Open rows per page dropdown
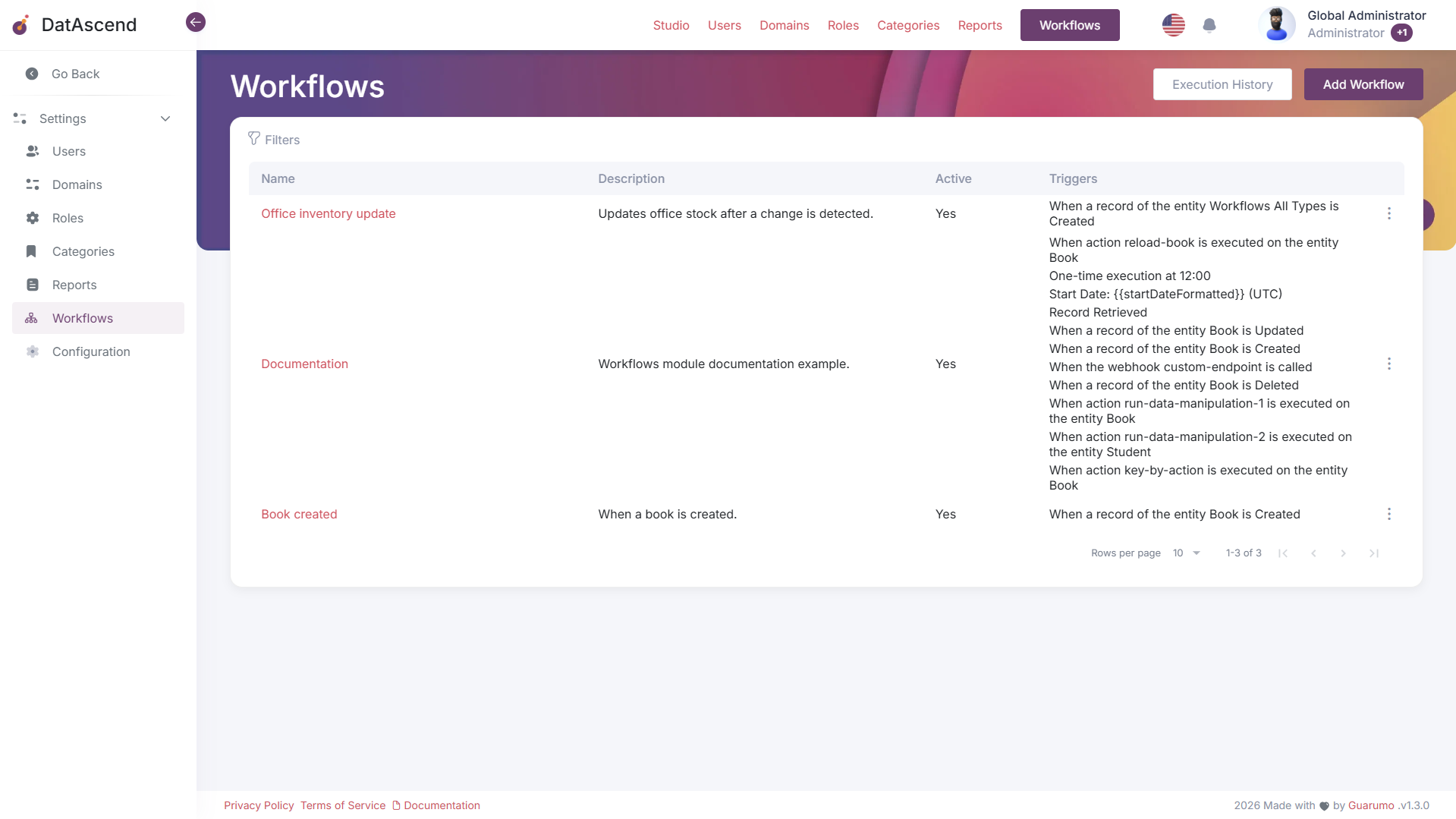Viewport: 1456px width, 819px height. pos(1187,553)
